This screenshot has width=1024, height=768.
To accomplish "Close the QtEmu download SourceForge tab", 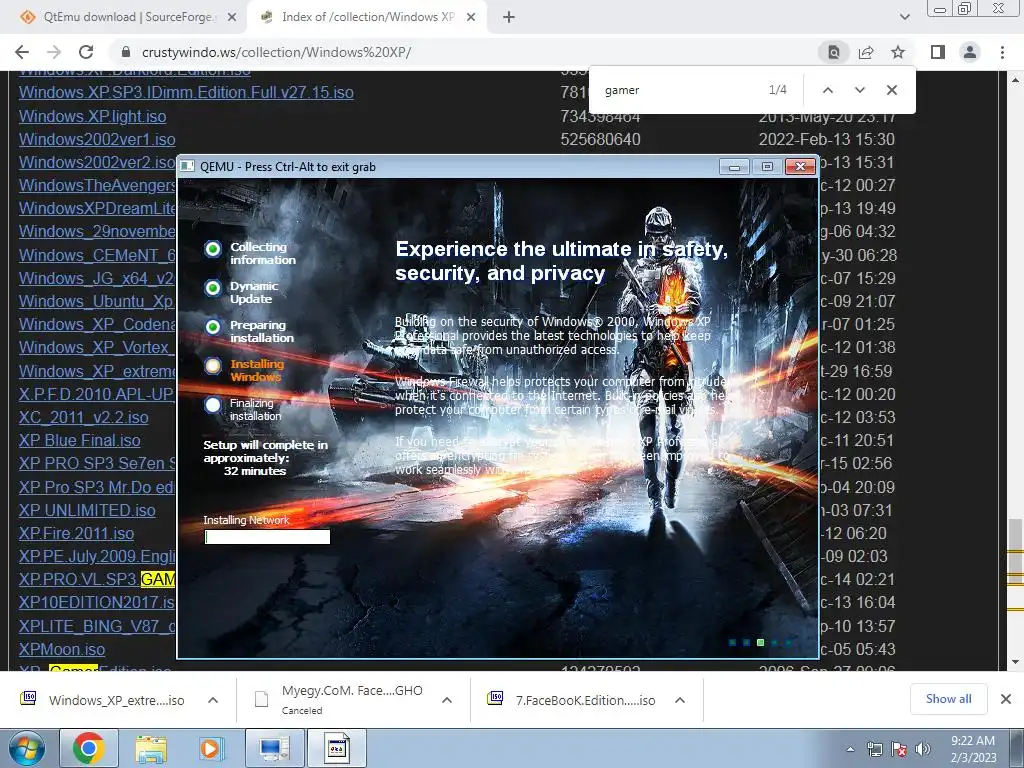I will [x=232, y=17].
